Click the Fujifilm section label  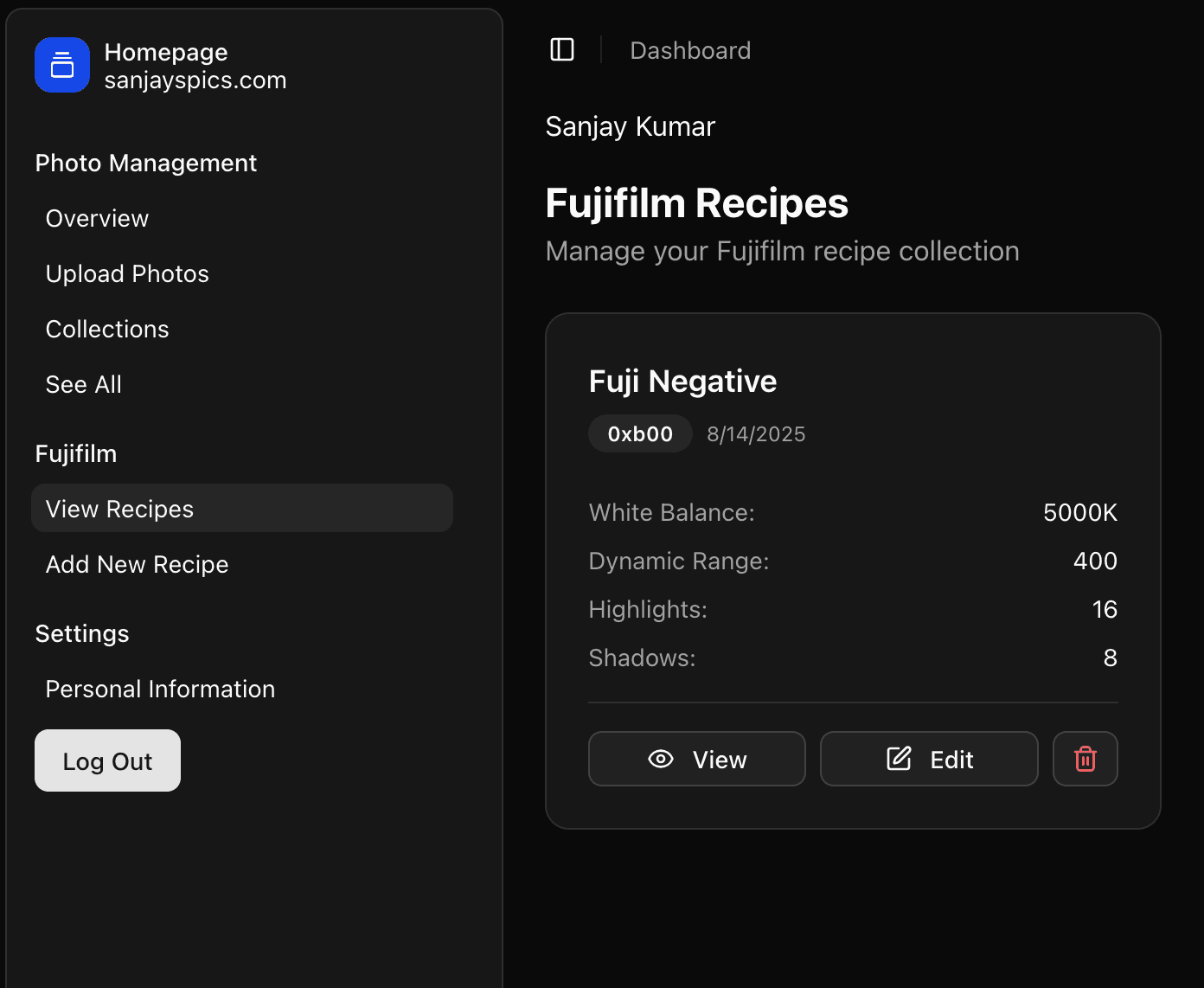76,453
